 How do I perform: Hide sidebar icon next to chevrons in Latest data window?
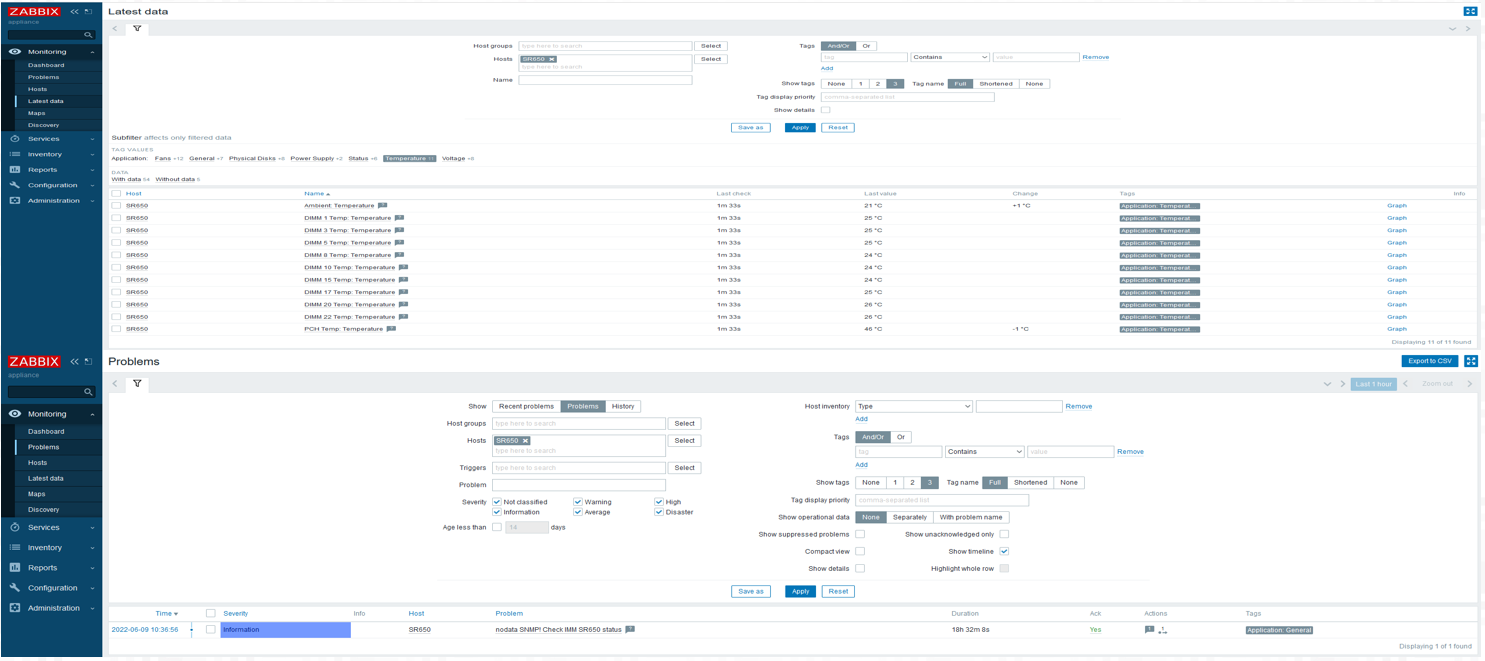click(88, 12)
